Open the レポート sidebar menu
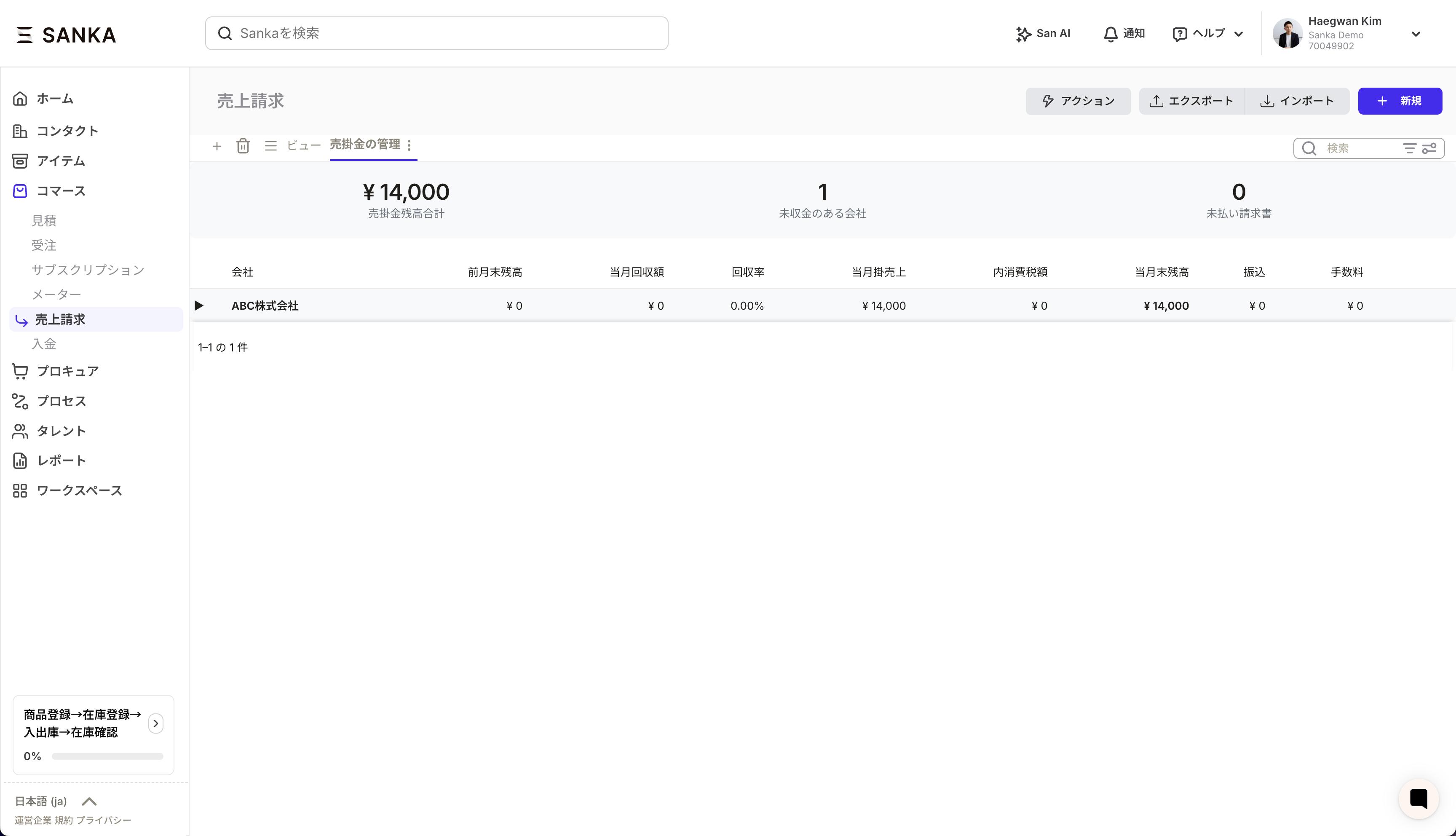Image resolution: width=1456 pixels, height=836 pixels. tap(61, 461)
